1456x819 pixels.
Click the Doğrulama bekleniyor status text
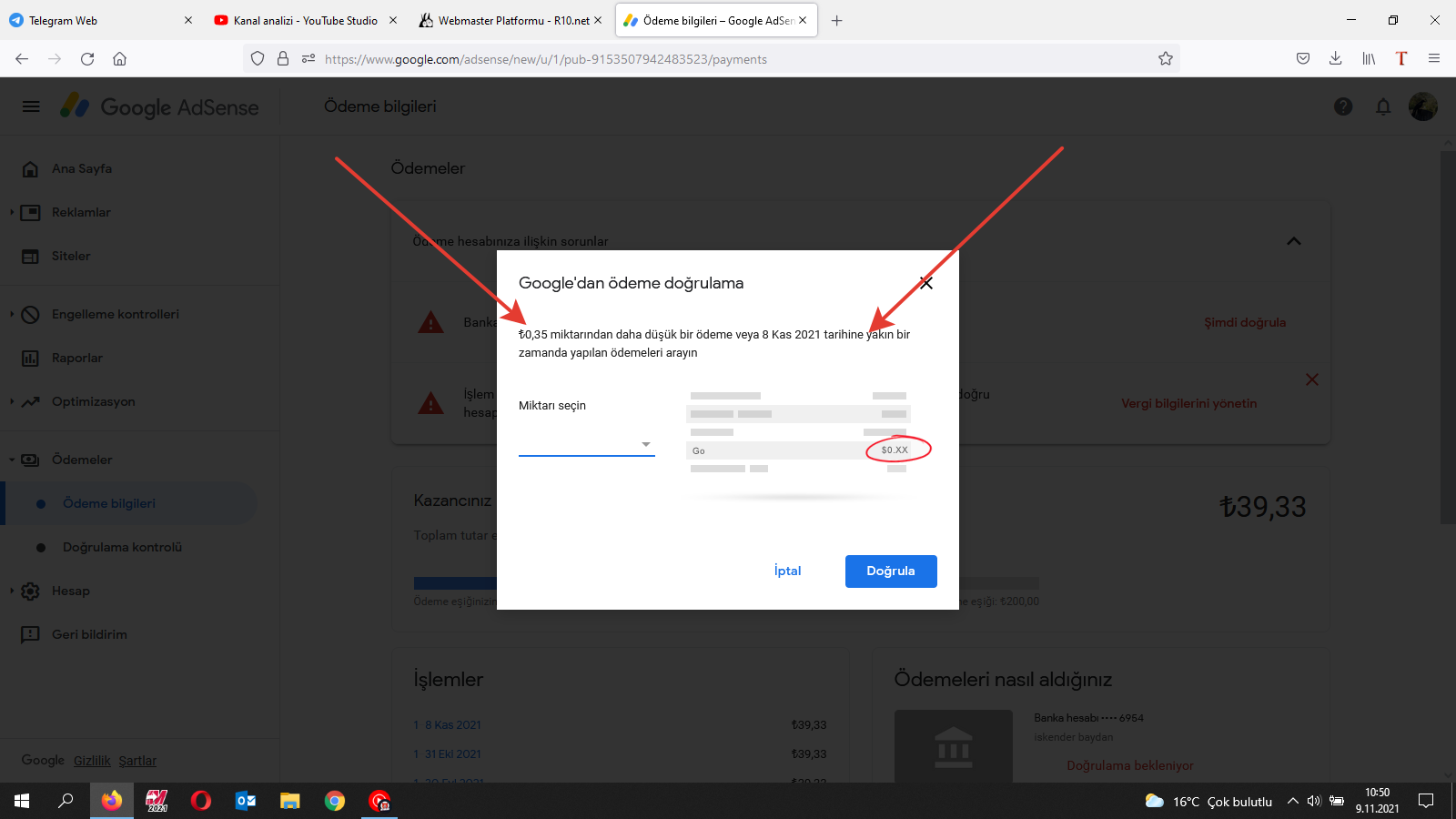[1130, 766]
